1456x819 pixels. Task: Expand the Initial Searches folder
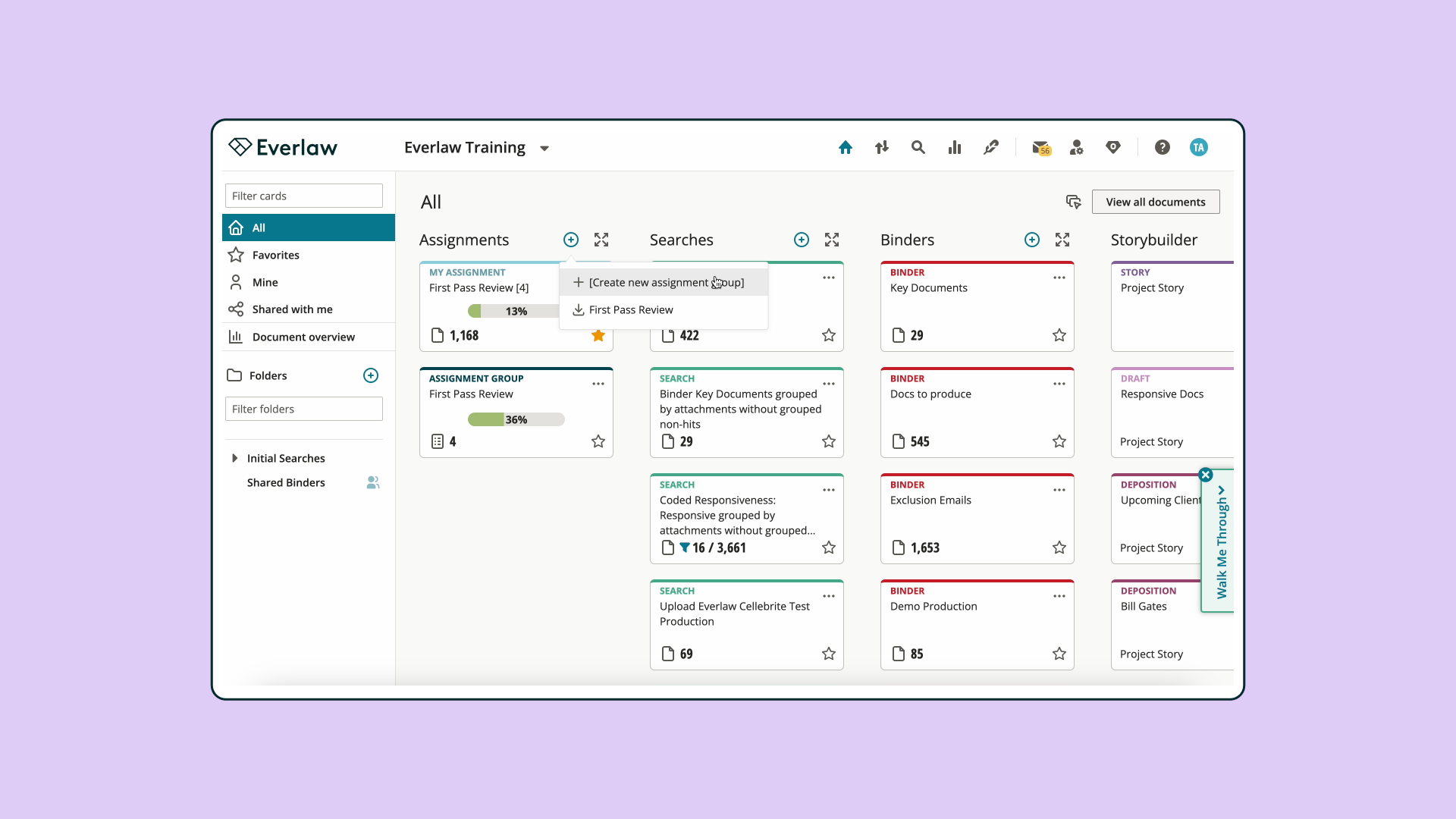click(234, 458)
